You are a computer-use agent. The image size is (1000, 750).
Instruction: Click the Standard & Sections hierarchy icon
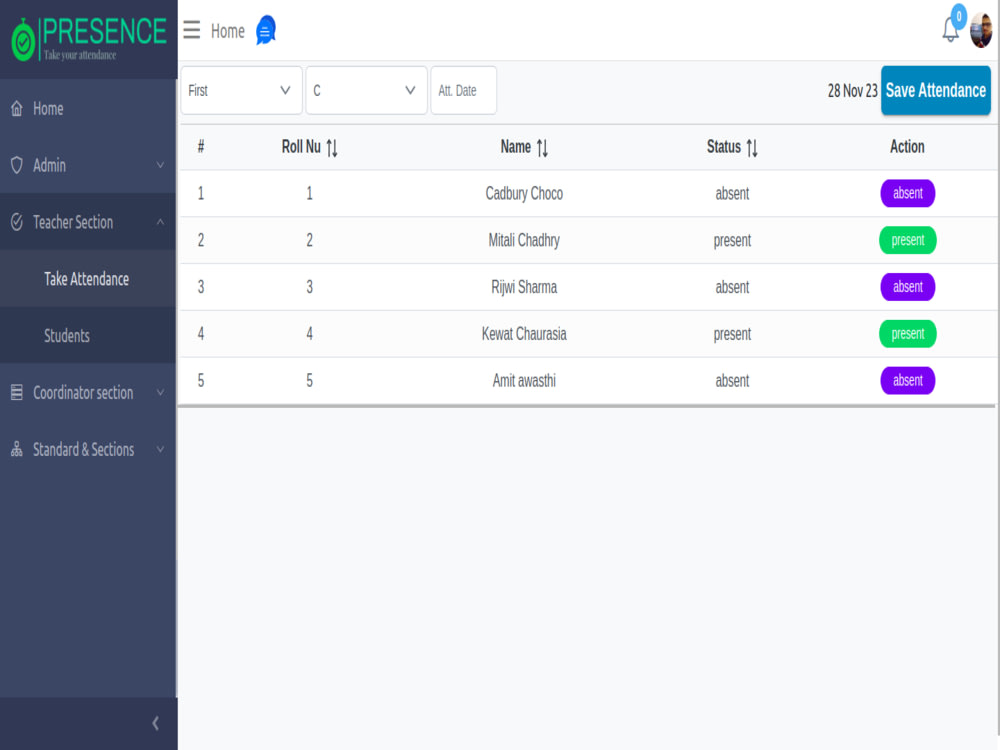(17, 449)
